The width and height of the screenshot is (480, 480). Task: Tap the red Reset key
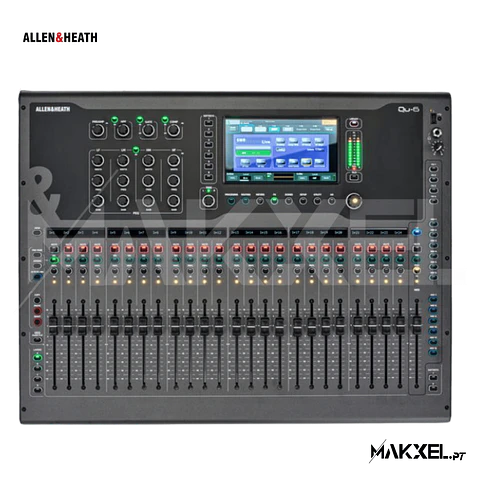point(37,322)
